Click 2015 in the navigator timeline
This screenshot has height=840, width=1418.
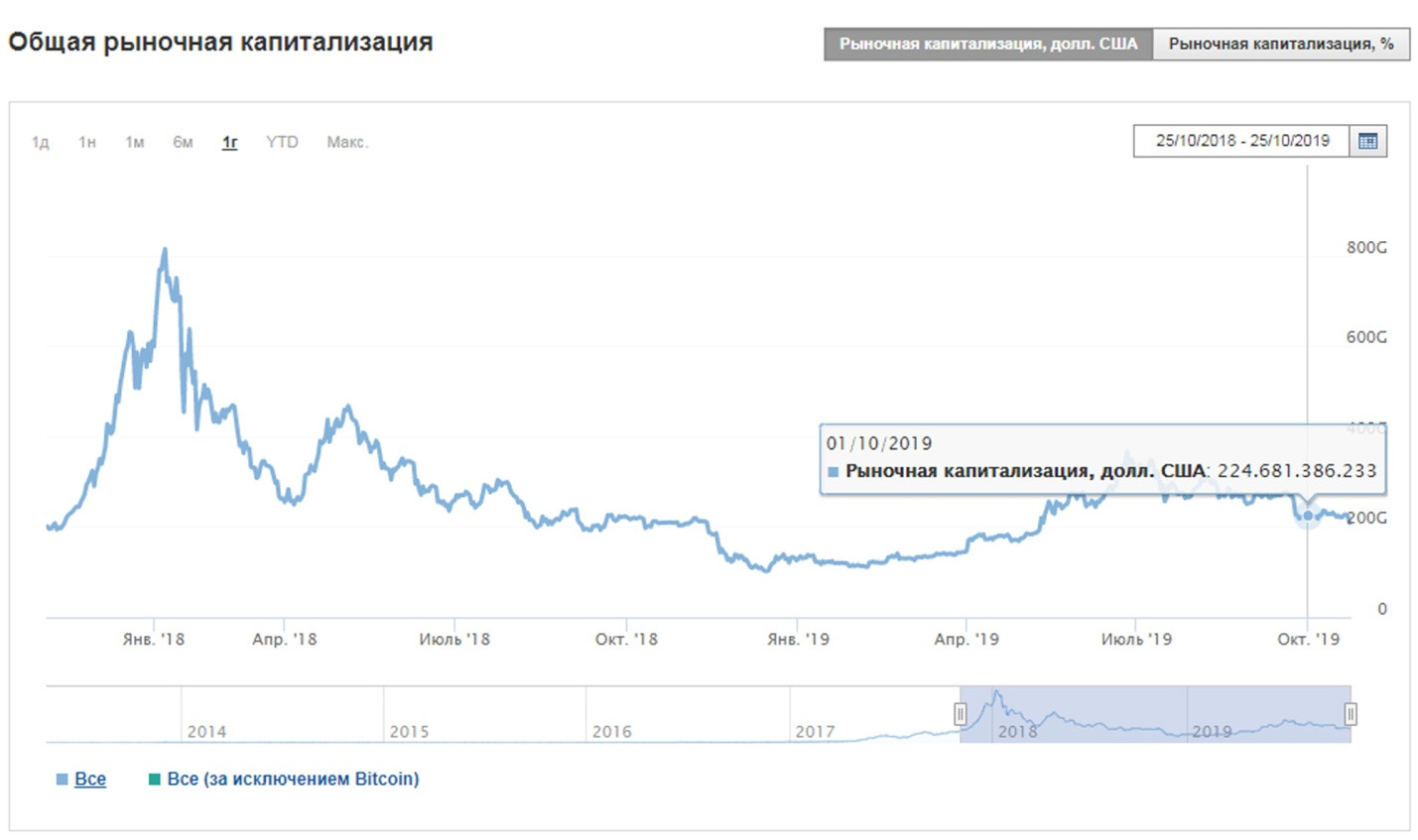409,732
